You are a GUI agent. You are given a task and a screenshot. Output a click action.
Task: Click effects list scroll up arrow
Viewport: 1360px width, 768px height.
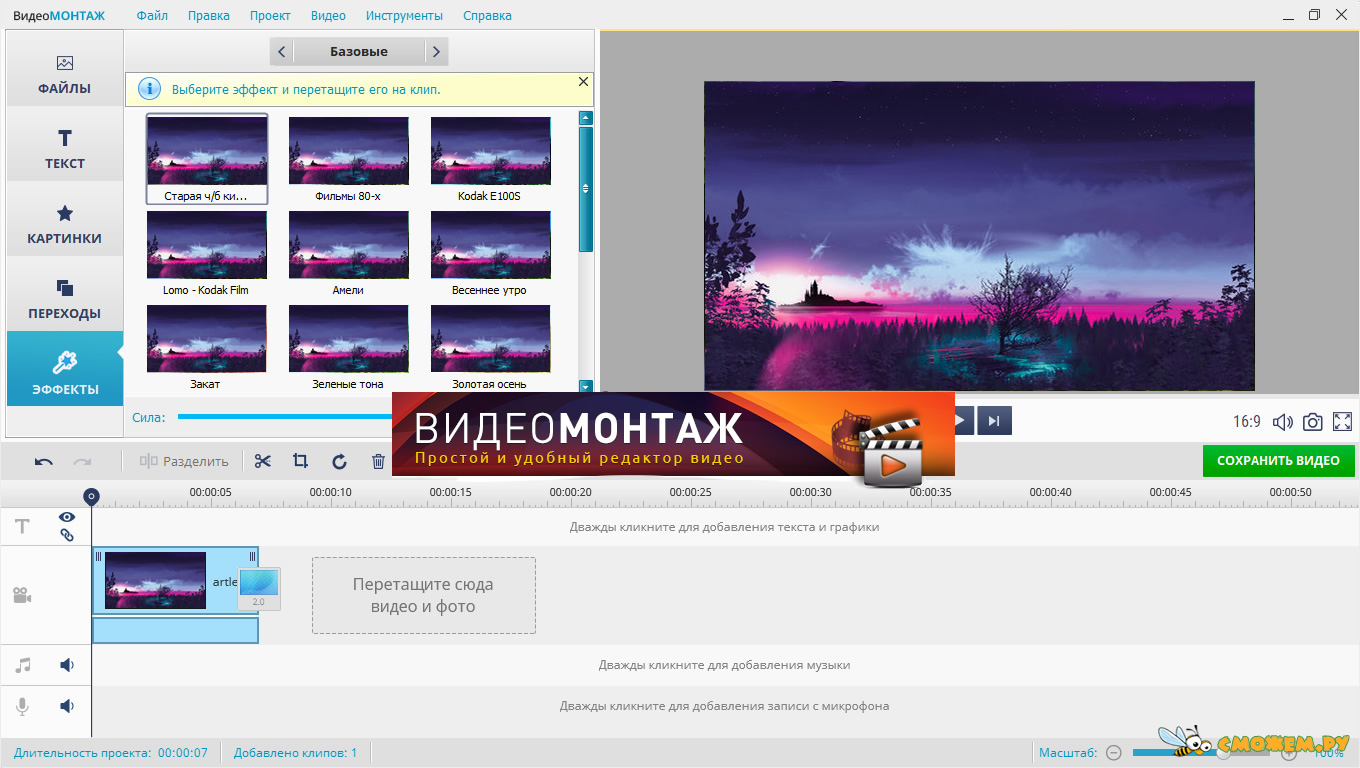click(586, 118)
